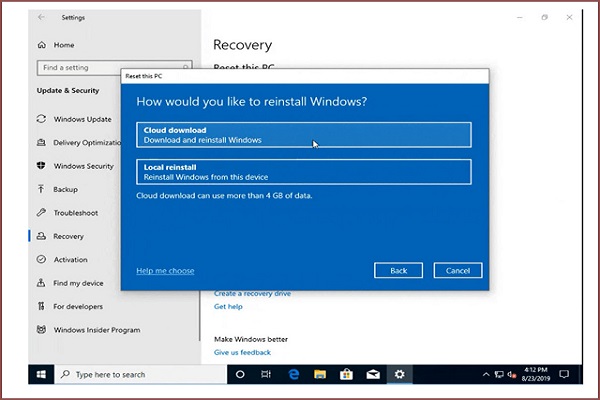Click the network icon in system tray
Image resolution: width=600 pixels, height=400 pixels.
[499, 374]
